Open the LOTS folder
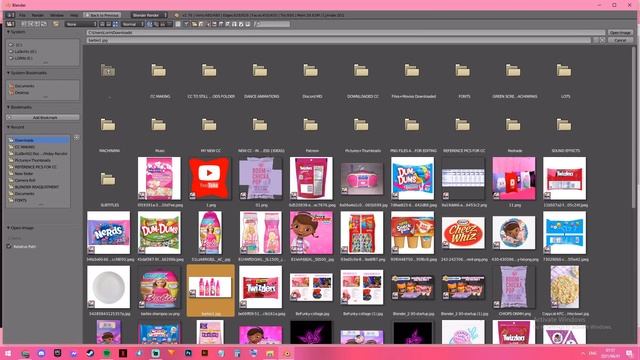This screenshot has width=640, height=360. (564, 71)
